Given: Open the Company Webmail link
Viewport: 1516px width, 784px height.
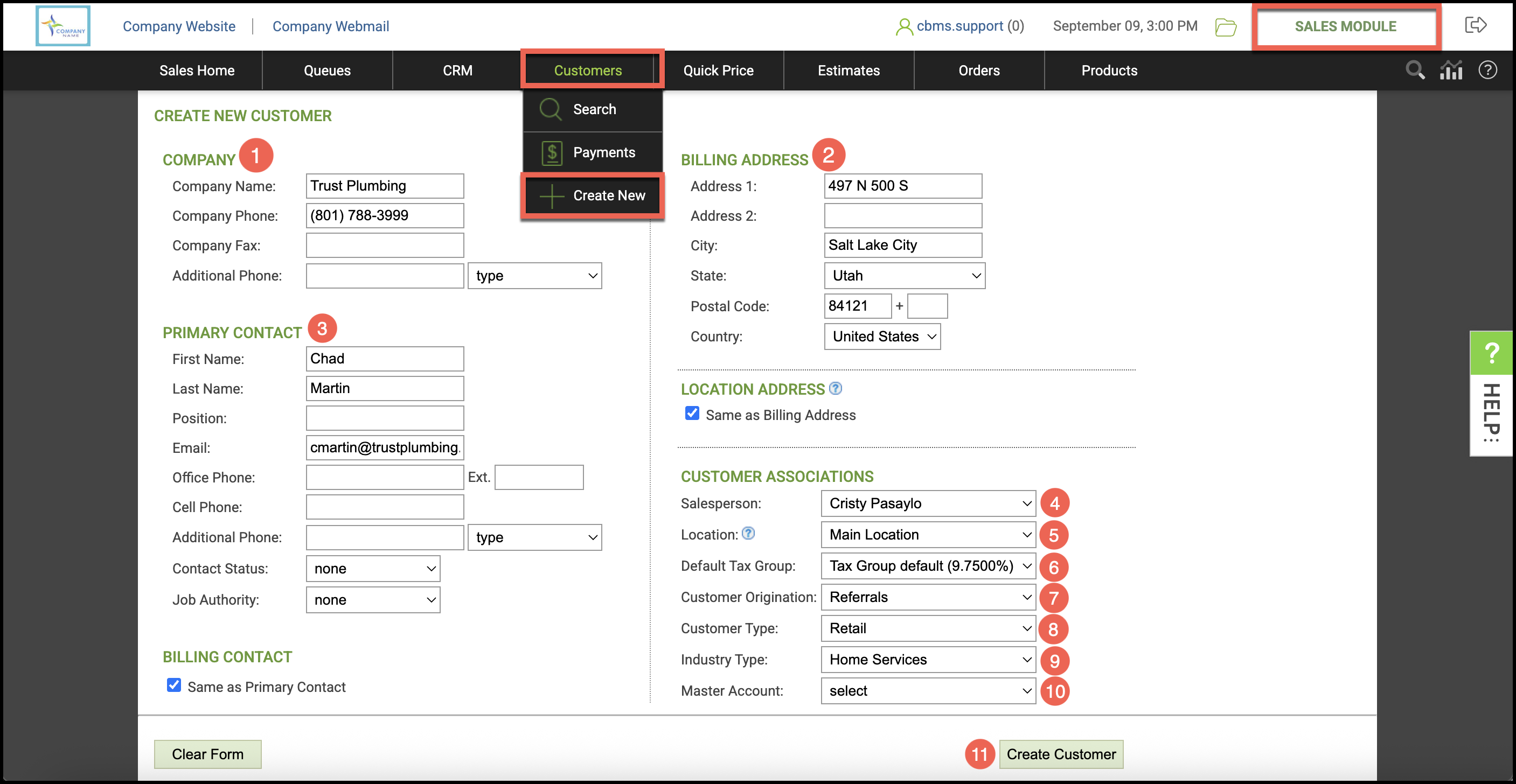Looking at the screenshot, I should (x=330, y=26).
